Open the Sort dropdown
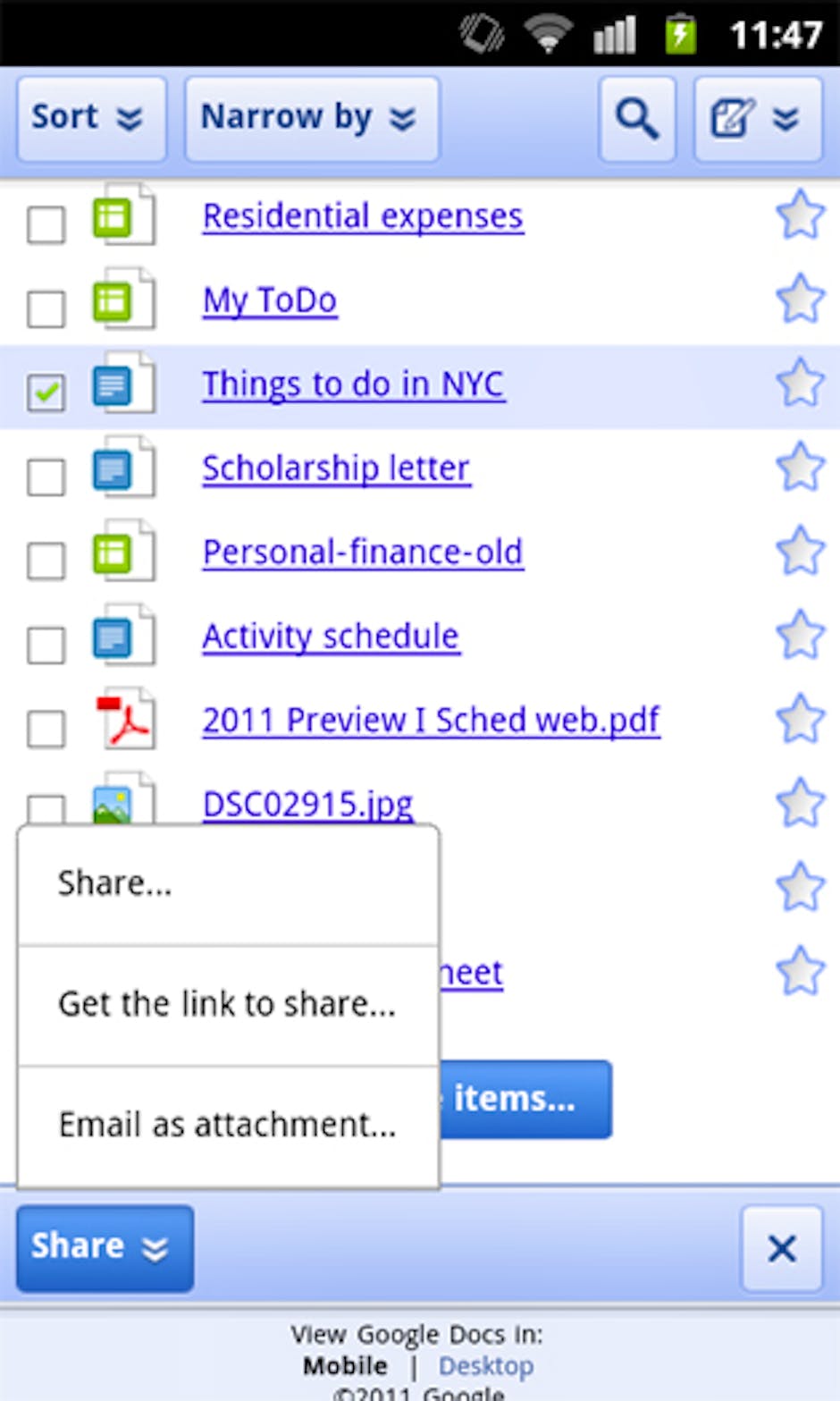The image size is (840, 1401). click(x=90, y=119)
